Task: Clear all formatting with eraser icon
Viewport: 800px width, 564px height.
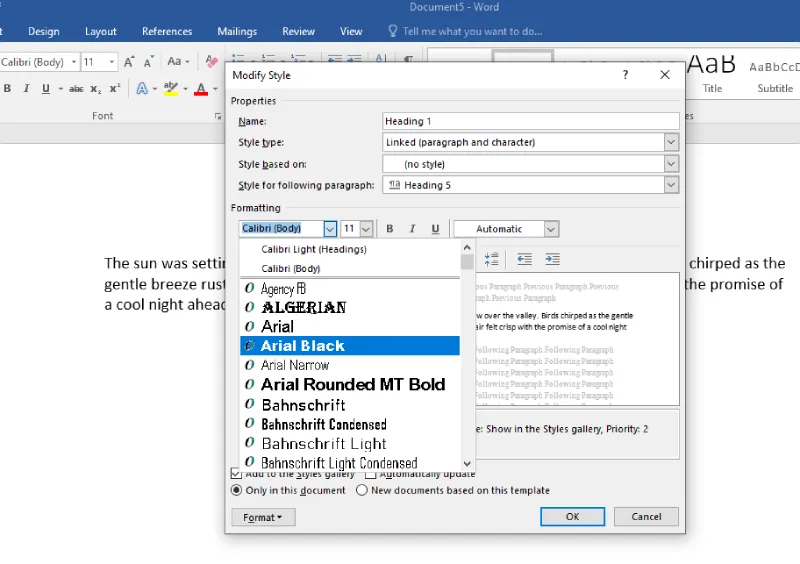Action: point(211,62)
